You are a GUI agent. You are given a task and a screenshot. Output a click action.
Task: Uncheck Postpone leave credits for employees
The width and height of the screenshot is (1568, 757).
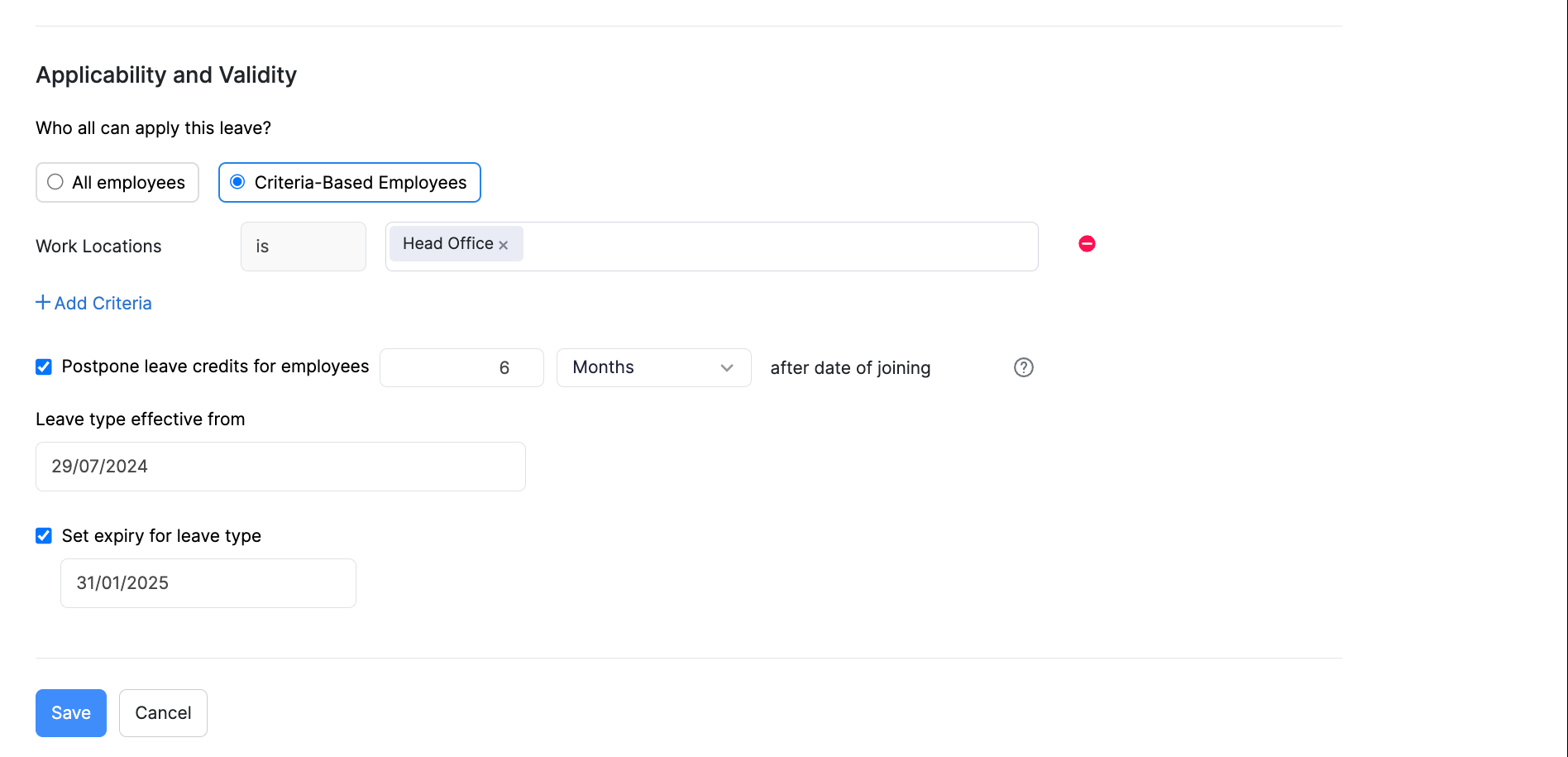point(44,367)
